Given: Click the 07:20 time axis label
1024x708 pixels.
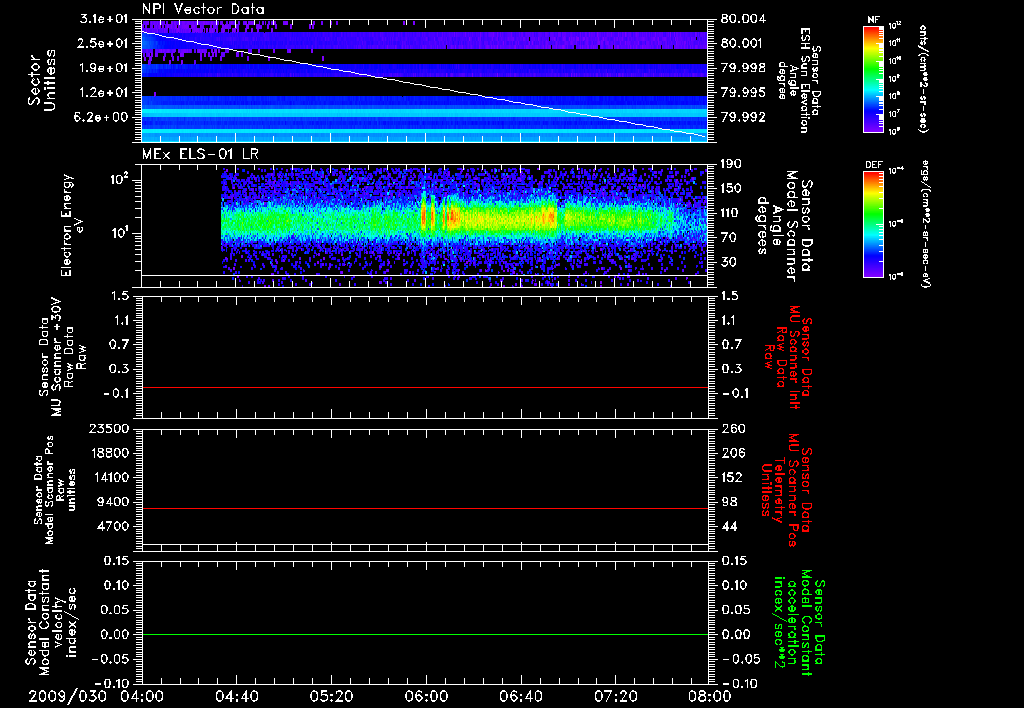Looking at the screenshot, I should [615, 696].
